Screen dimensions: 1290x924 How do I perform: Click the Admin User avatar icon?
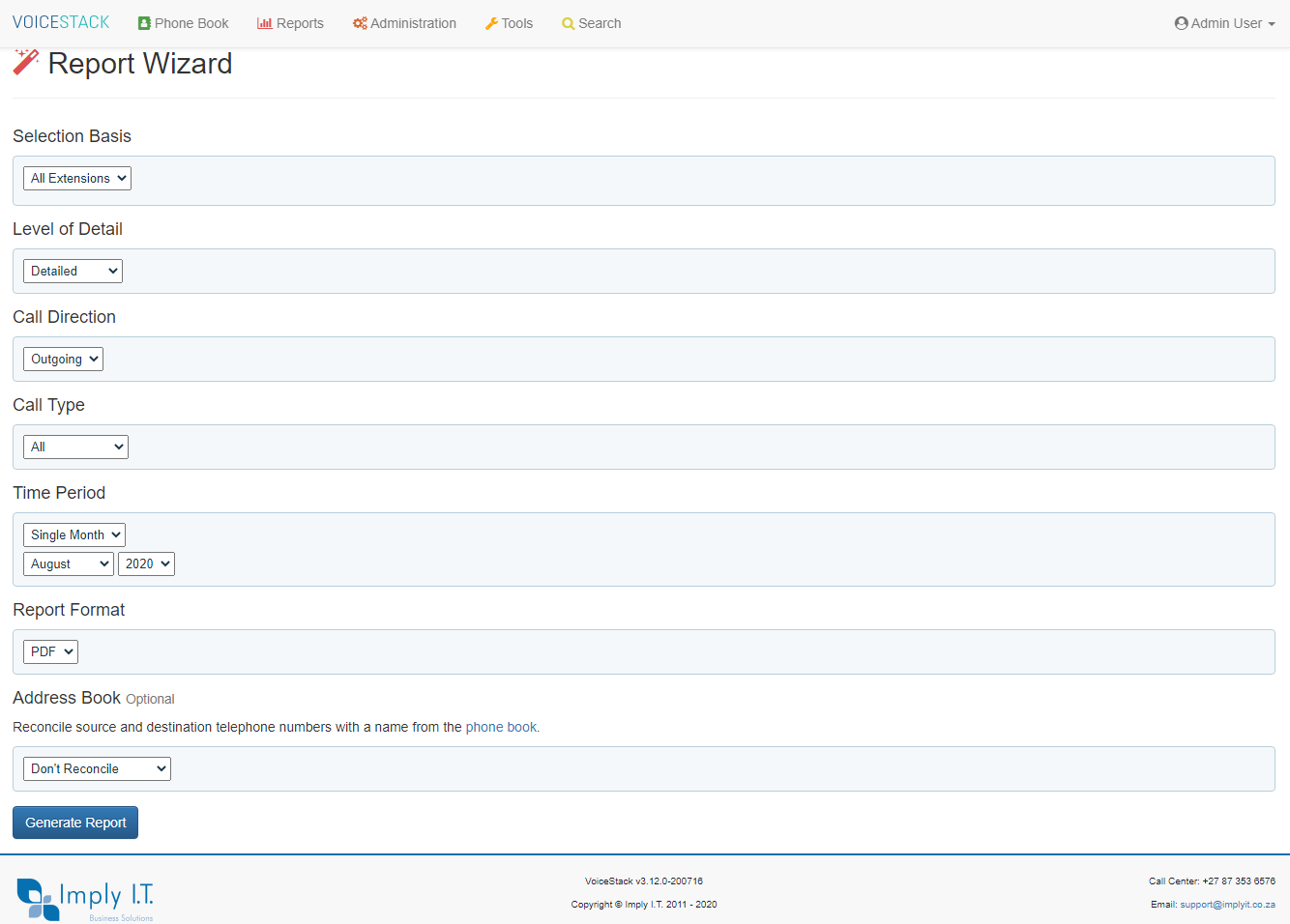[x=1181, y=23]
